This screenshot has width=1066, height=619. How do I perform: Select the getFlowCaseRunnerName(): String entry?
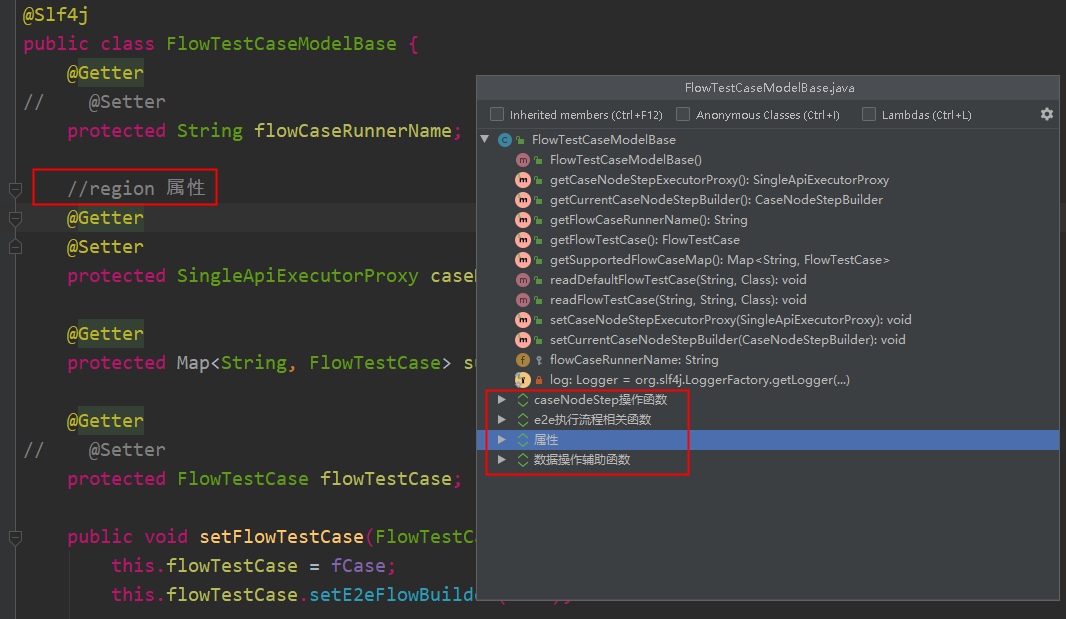[649, 220]
